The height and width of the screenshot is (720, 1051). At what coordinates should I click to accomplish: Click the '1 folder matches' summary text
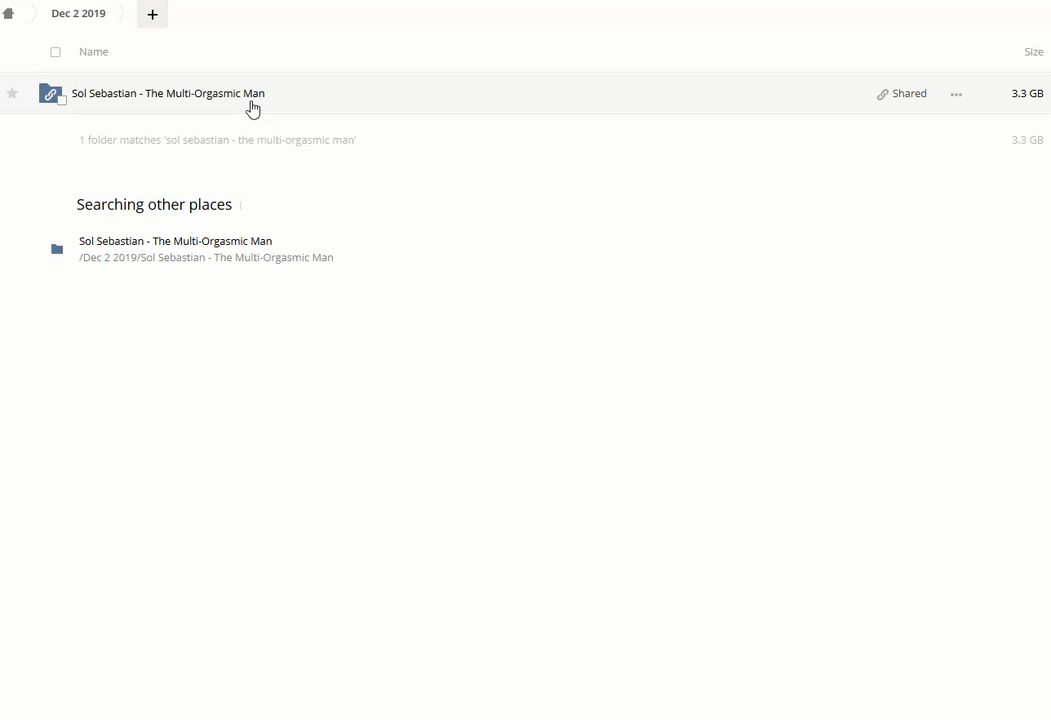(x=217, y=140)
